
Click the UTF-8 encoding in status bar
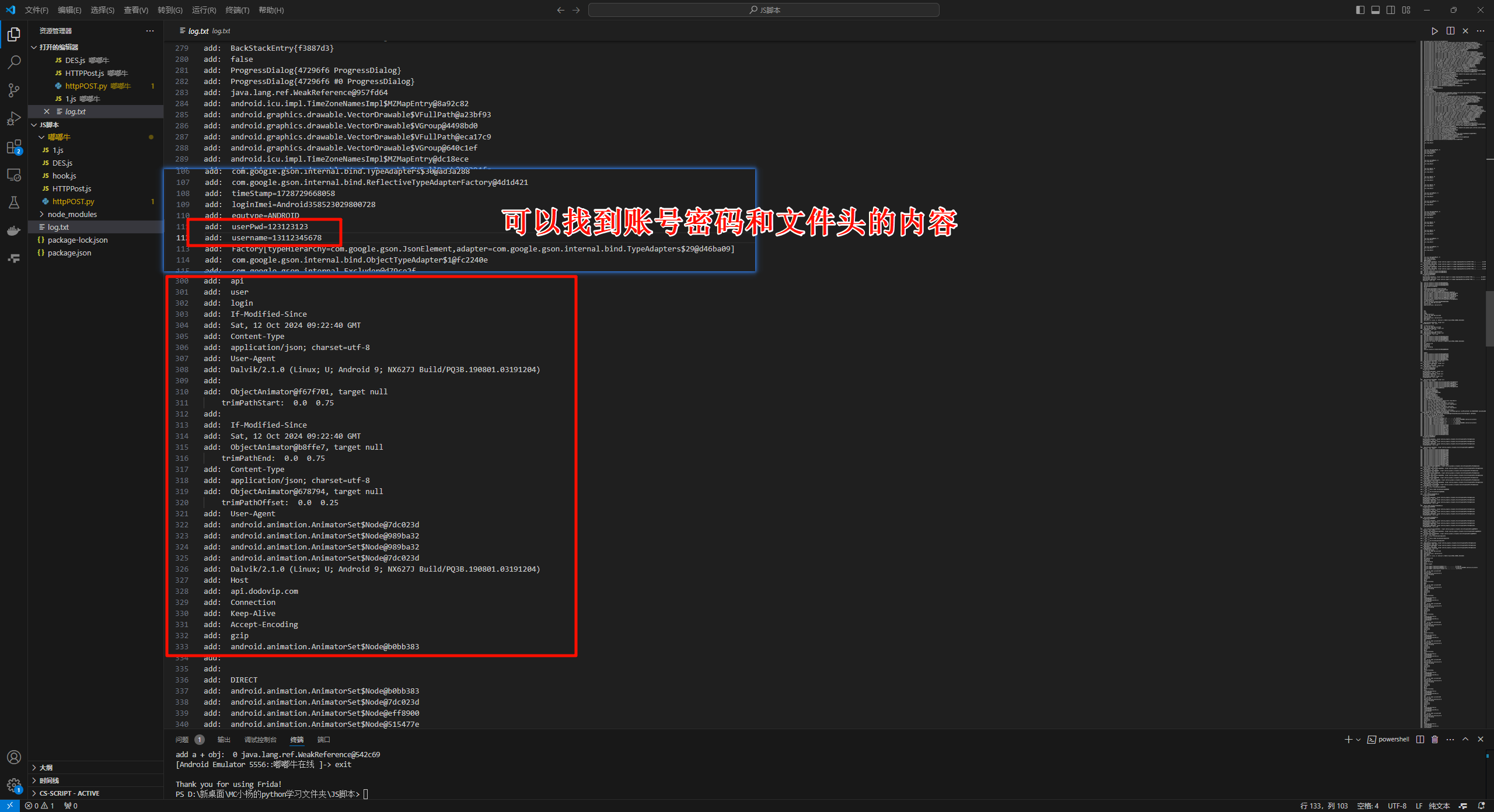[x=1397, y=806]
